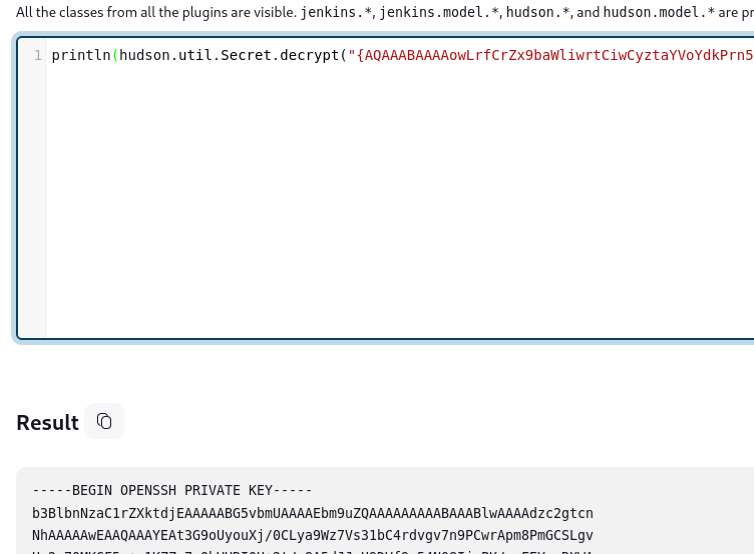Screen dimensions: 754x554
Task: Click the red encrypted string starting with {AQAAABAAAAowLrf
Action: pyautogui.click(x=551, y=55)
